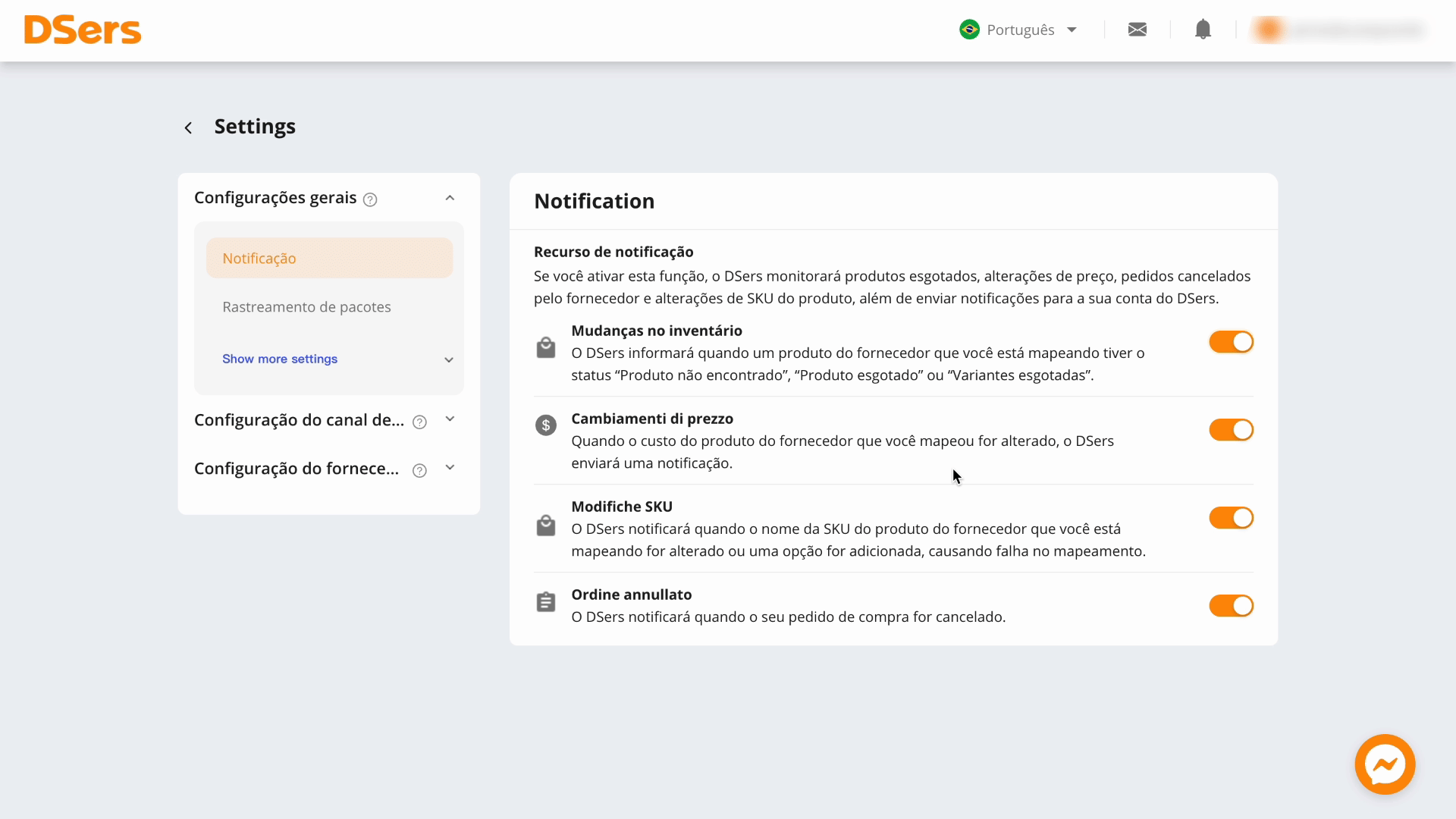Image resolution: width=1456 pixels, height=819 pixels.
Task: Expand Configuração do fornece section chevron
Action: click(450, 468)
